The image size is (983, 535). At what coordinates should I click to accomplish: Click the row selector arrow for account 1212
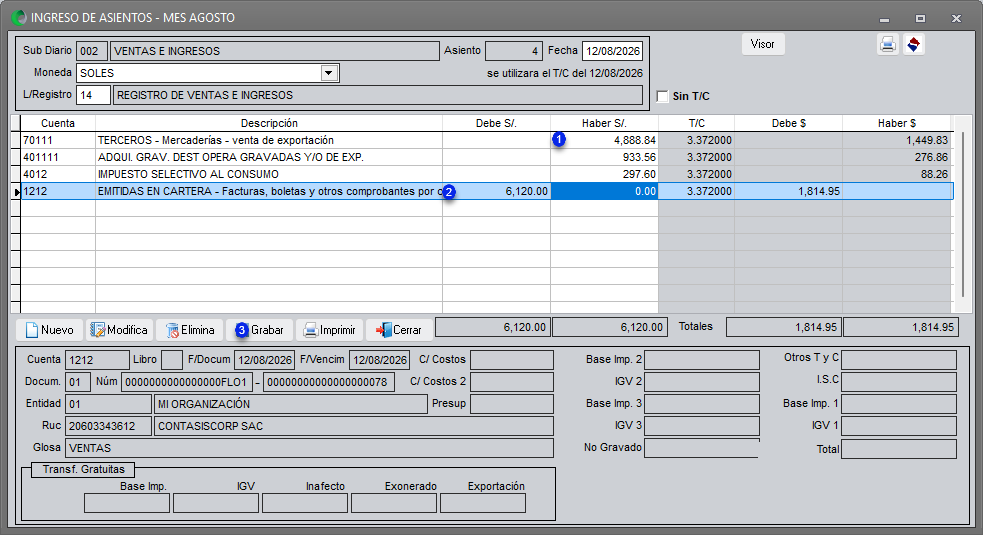16,192
